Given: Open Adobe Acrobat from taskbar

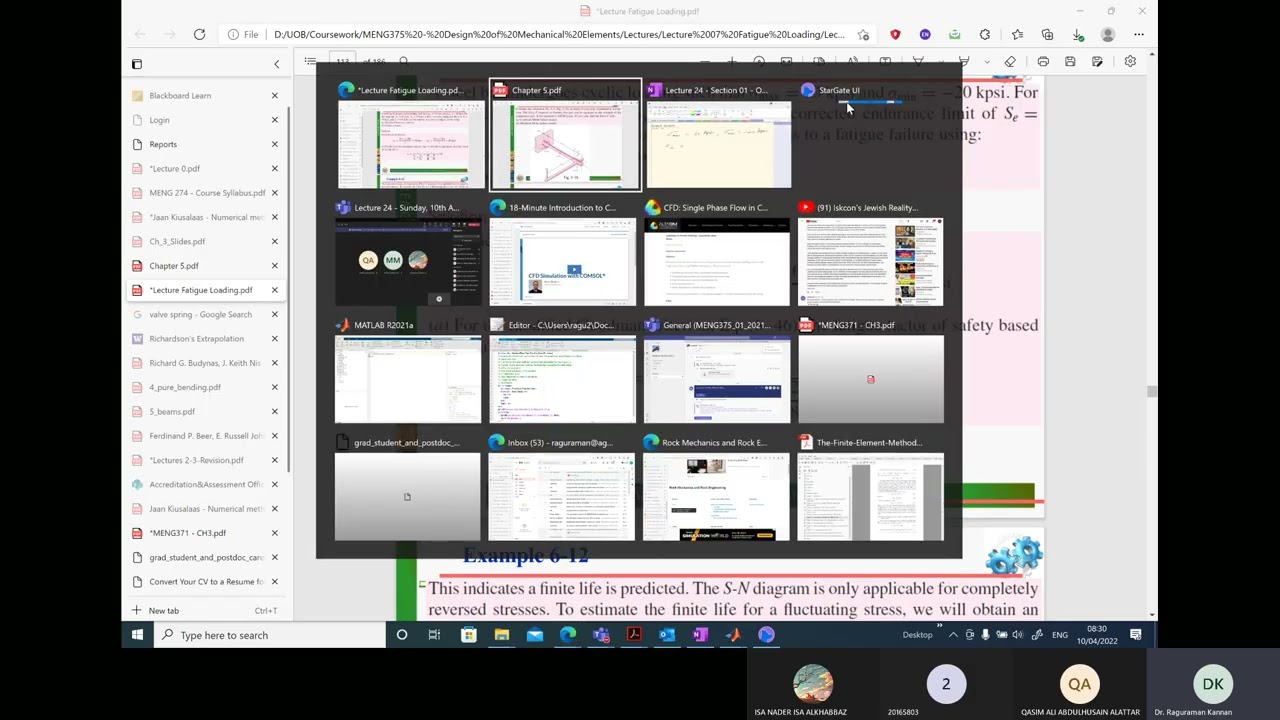Looking at the screenshot, I should [634, 635].
